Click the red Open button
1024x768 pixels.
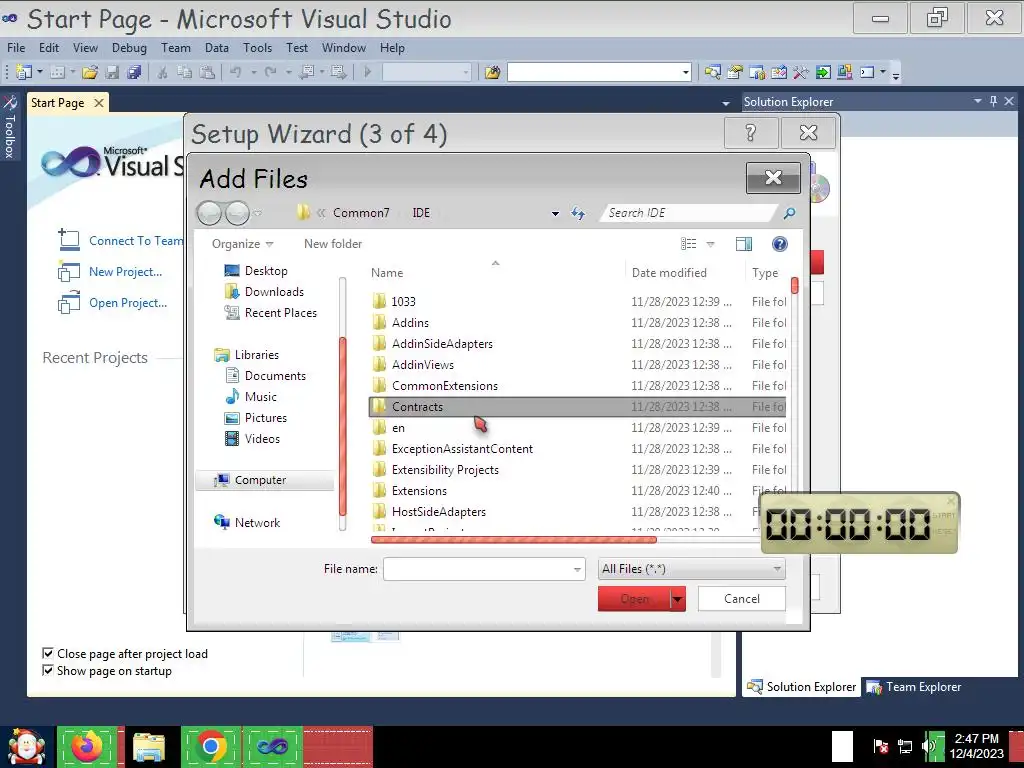pos(634,599)
